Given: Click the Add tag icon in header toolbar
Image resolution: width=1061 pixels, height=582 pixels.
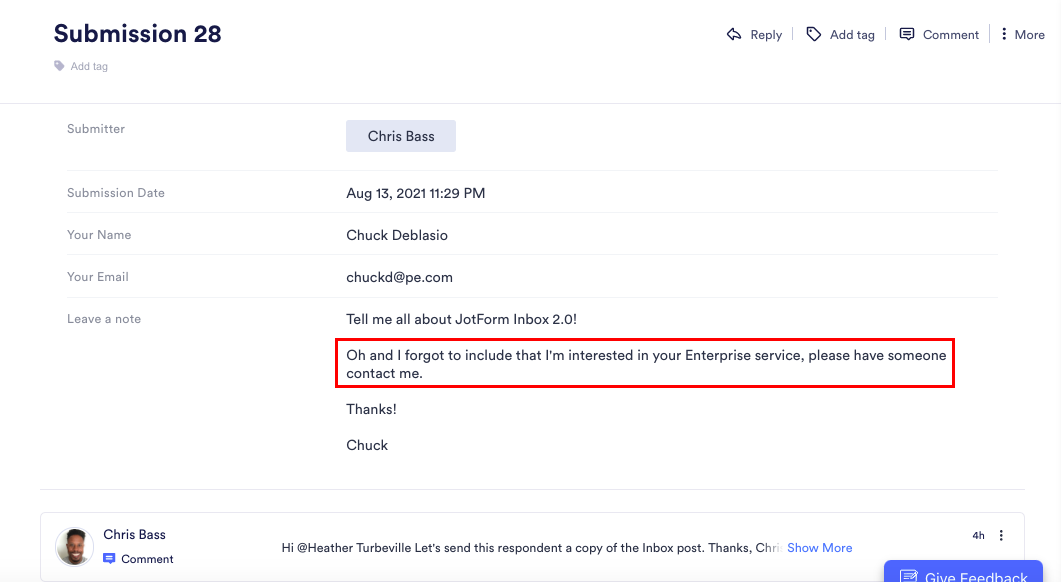Looking at the screenshot, I should pos(813,35).
